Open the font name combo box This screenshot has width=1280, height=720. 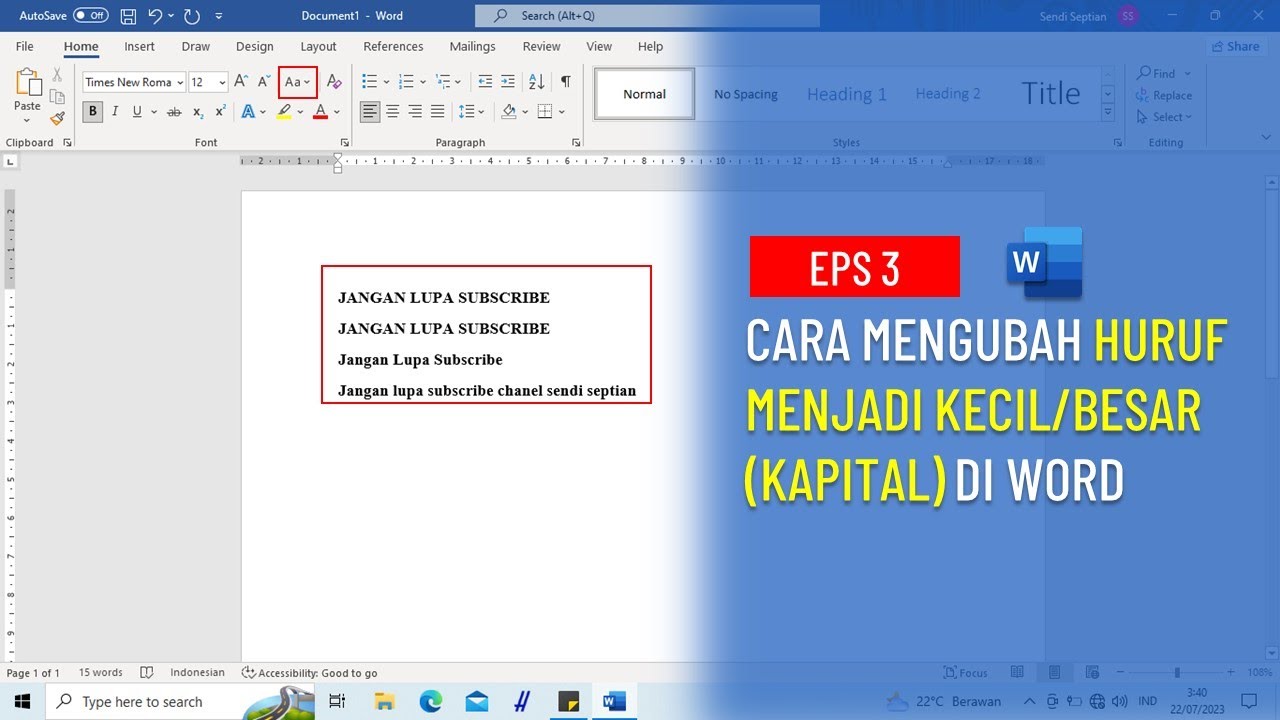tap(134, 82)
